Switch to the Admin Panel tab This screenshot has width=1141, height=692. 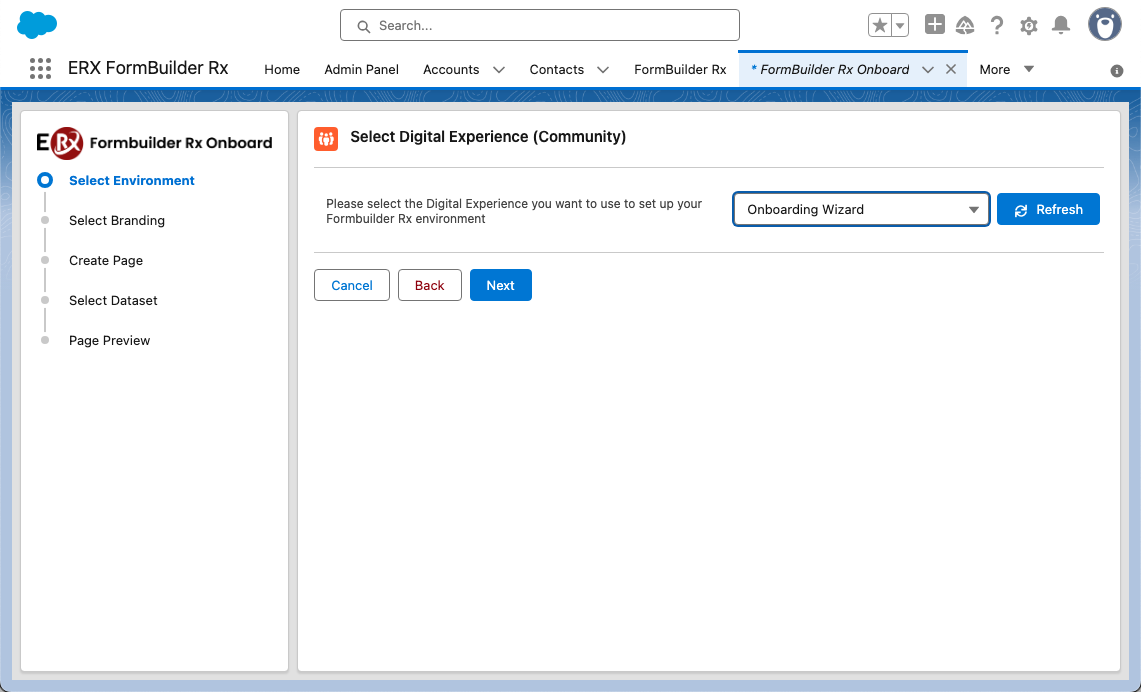pos(361,70)
